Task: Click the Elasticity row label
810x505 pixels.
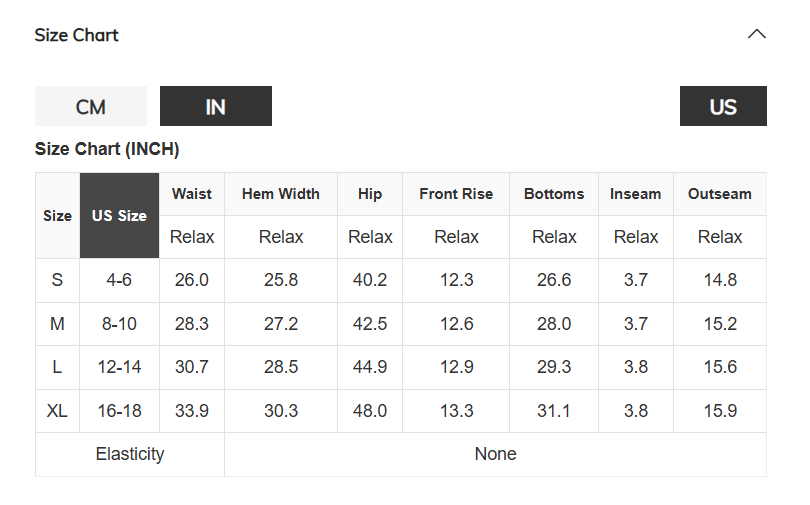Action: (x=130, y=454)
